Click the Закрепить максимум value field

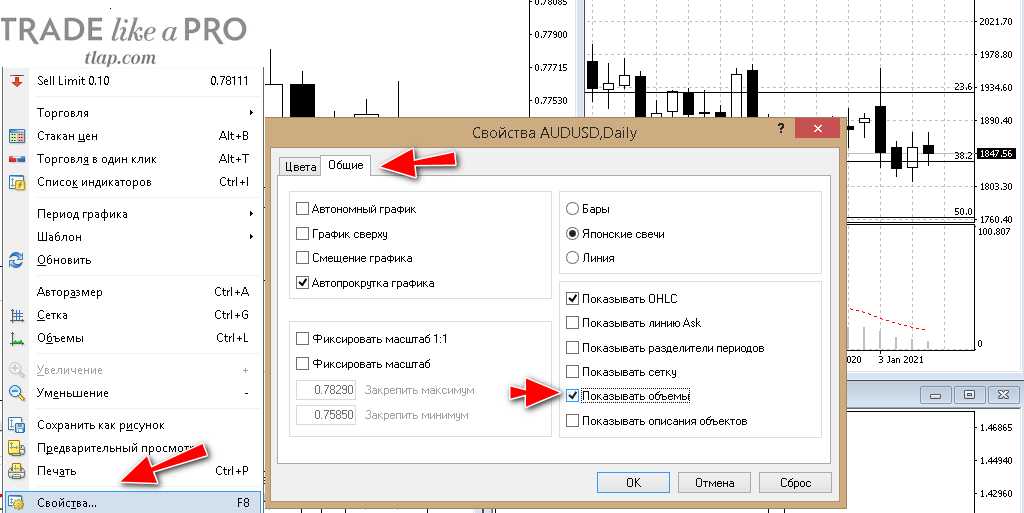click(x=327, y=389)
